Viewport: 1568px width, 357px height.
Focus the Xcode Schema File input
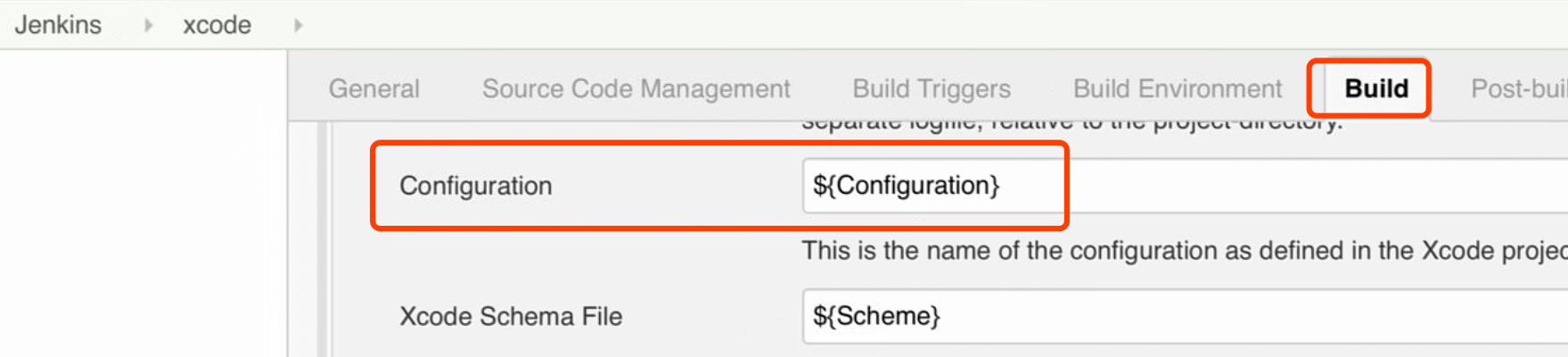1248,316
